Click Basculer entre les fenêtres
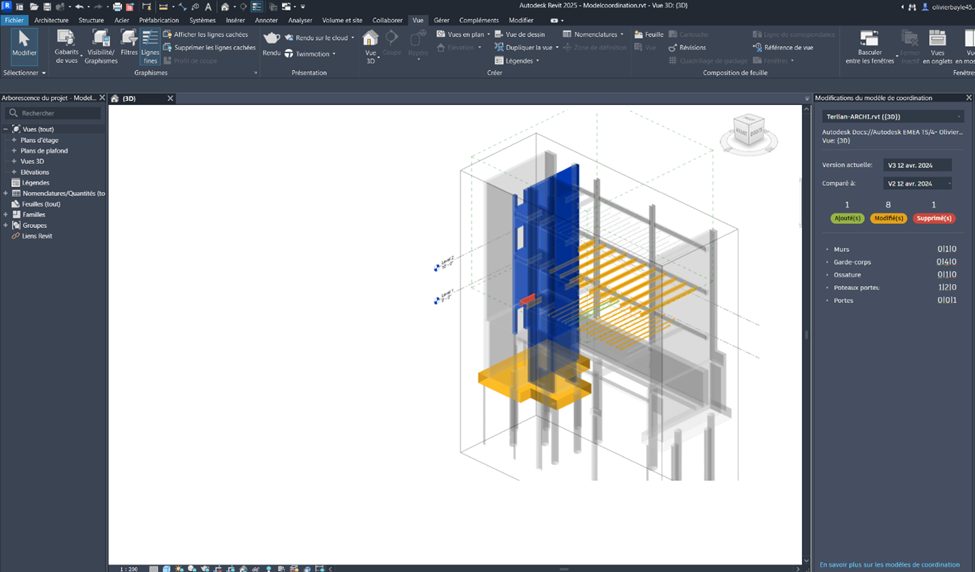Image resolution: width=975 pixels, height=572 pixels. tap(869, 47)
